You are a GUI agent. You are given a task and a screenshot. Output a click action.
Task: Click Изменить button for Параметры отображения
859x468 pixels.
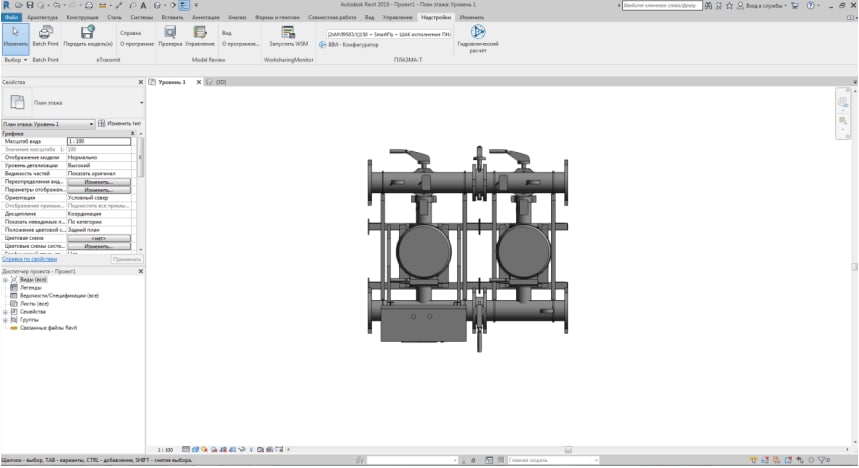point(99,190)
